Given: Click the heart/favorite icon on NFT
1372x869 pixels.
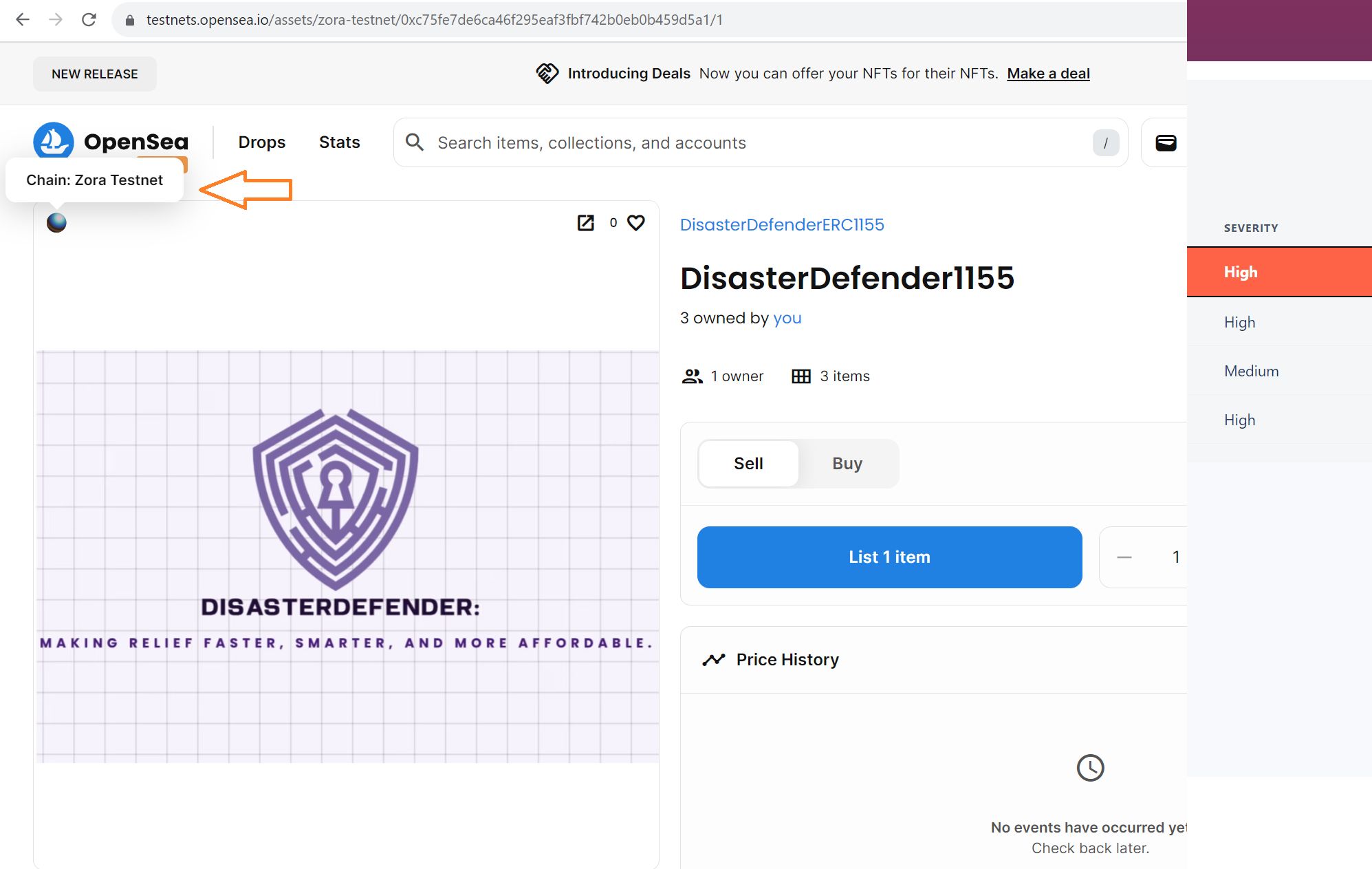Looking at the screenshot, I should coord(636,222).
